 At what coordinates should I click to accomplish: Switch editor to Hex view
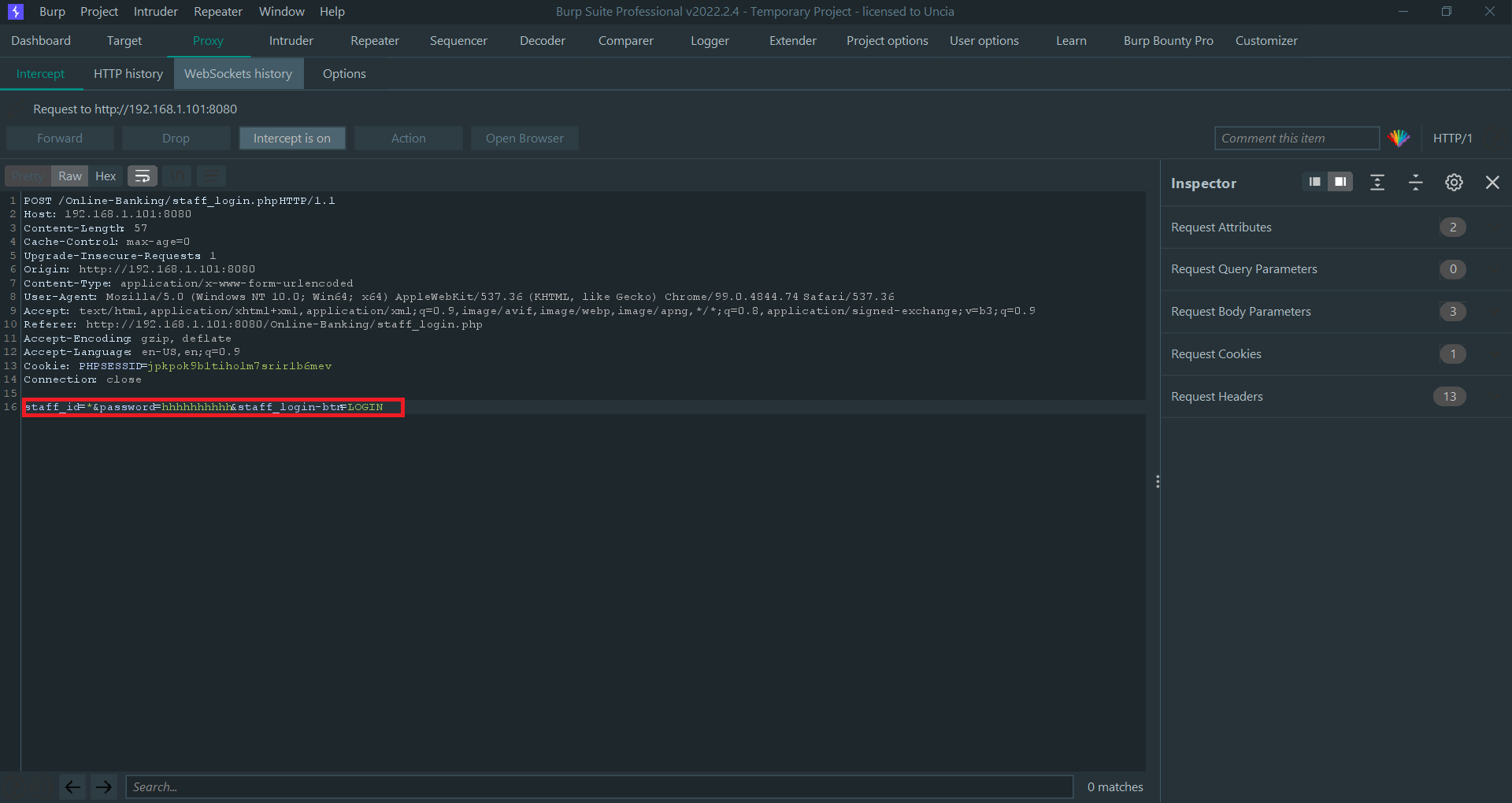106,176
